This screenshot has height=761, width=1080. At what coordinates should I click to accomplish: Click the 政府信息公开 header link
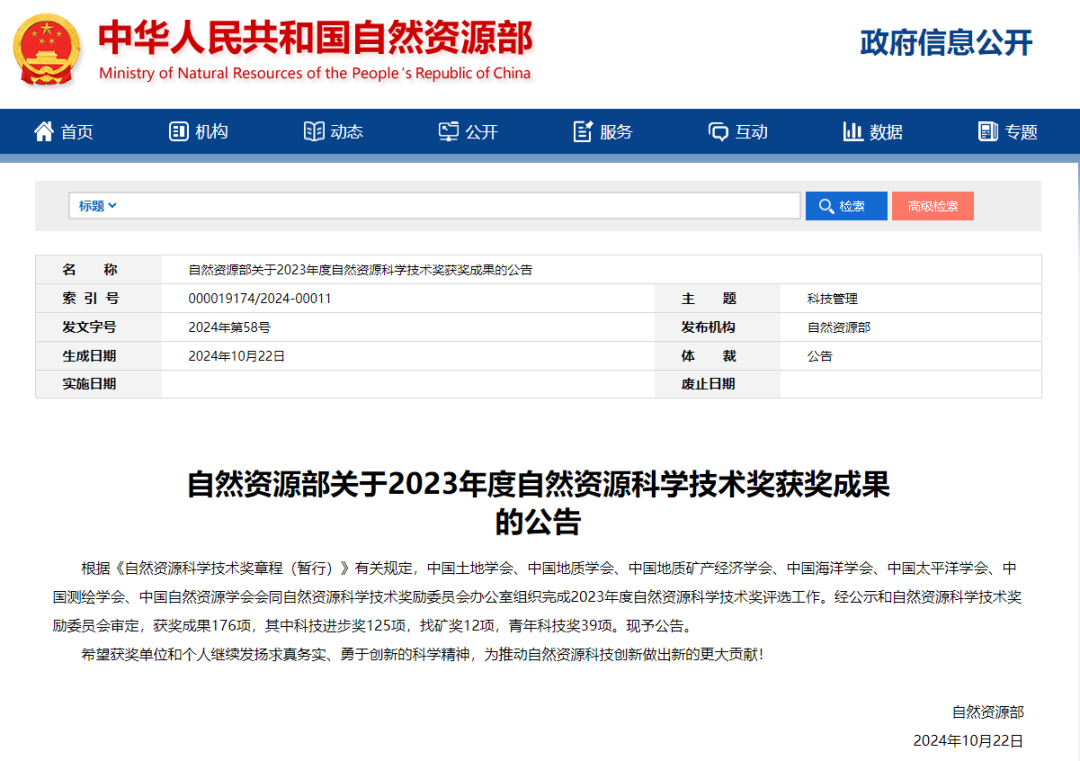[x=945, y=43]
